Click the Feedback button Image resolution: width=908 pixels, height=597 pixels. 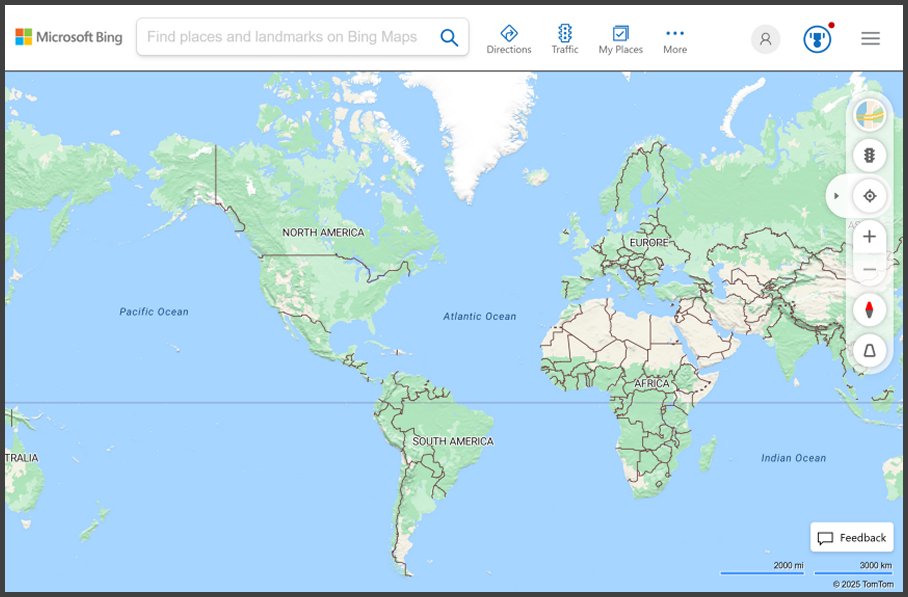click(852, 538)
